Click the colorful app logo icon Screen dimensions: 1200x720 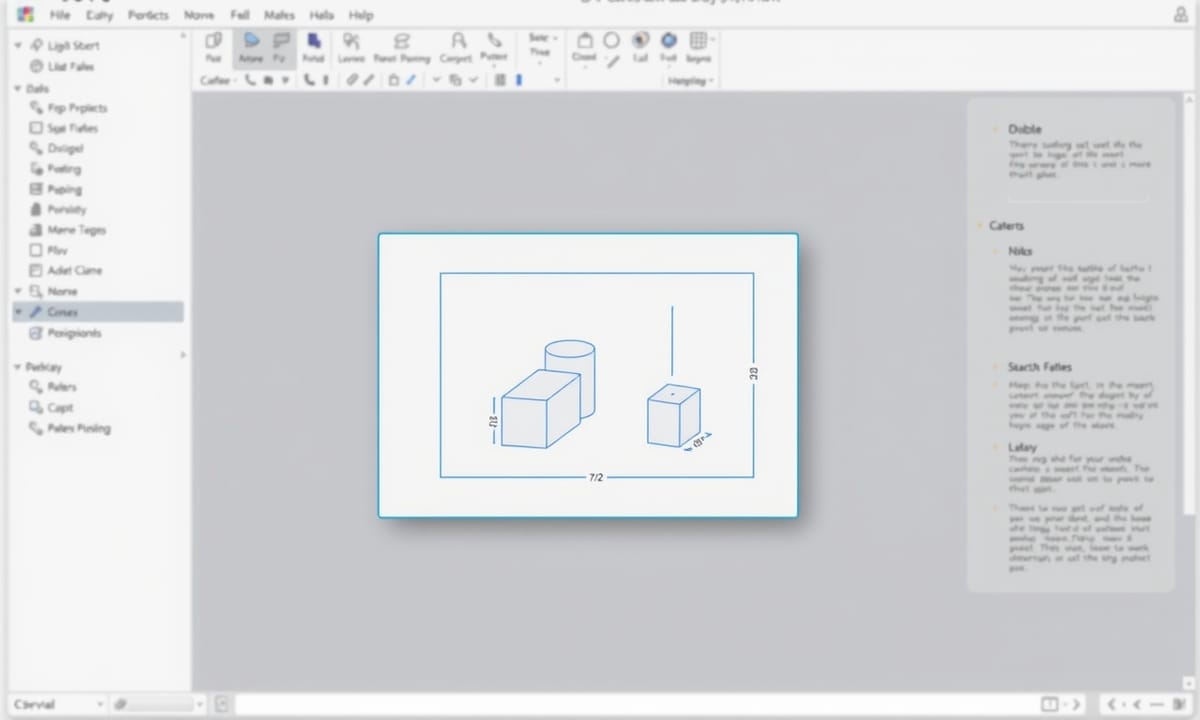tap(26, 14)
